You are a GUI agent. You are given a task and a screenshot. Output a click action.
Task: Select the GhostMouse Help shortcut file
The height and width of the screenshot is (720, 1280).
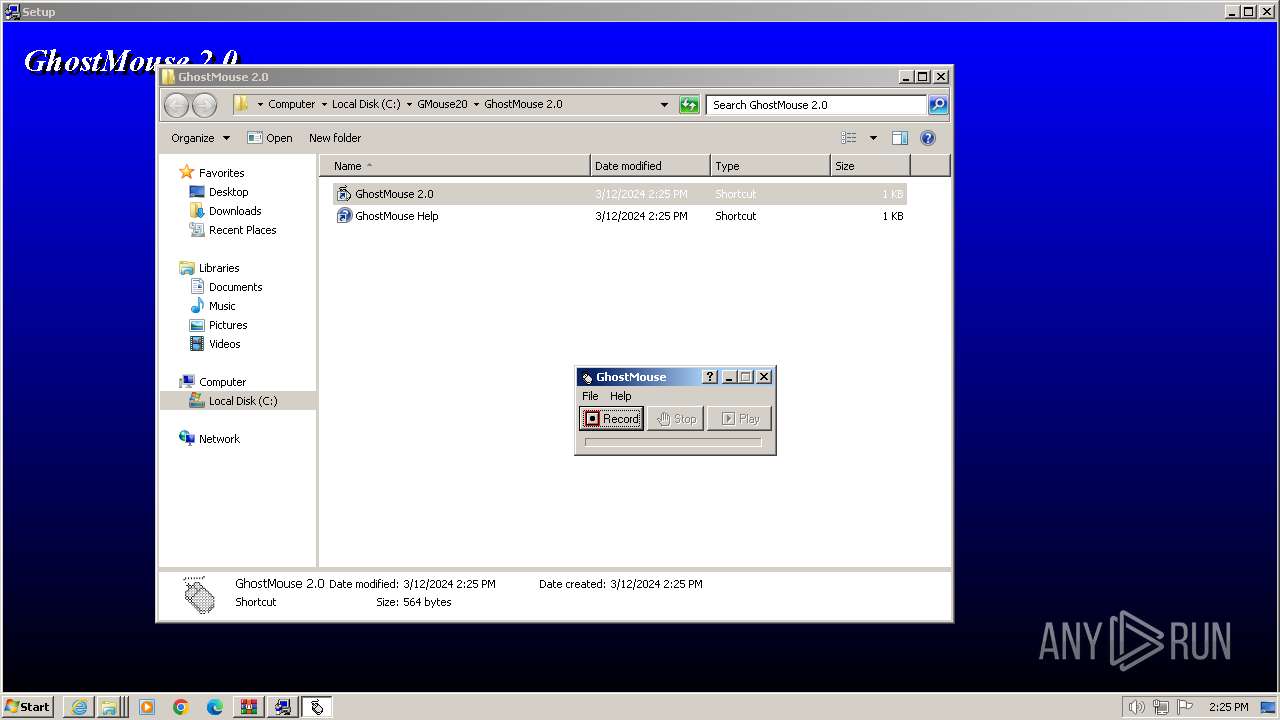[x=619, y=216]
